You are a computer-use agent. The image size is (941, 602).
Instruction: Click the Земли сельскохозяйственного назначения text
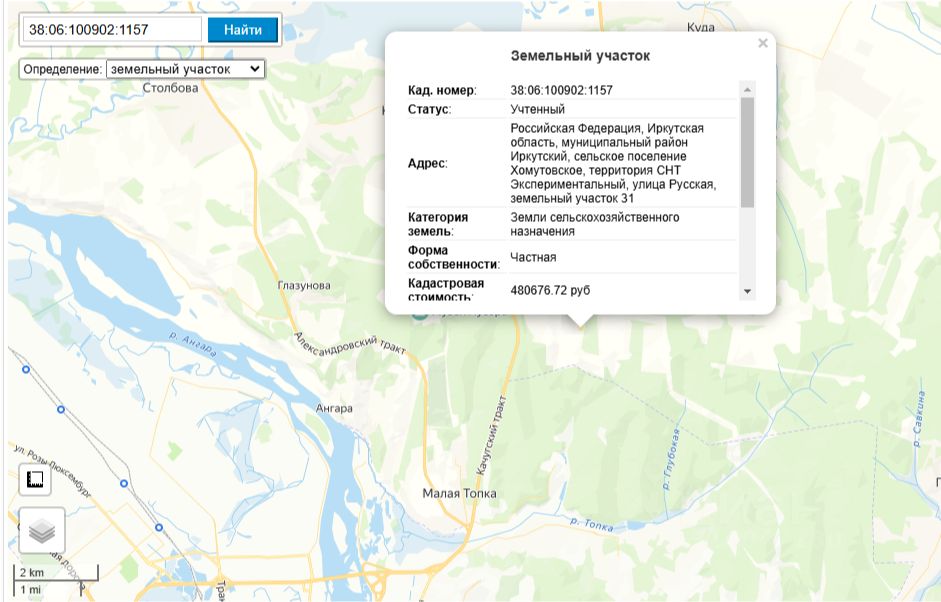(x=595, y=224)
